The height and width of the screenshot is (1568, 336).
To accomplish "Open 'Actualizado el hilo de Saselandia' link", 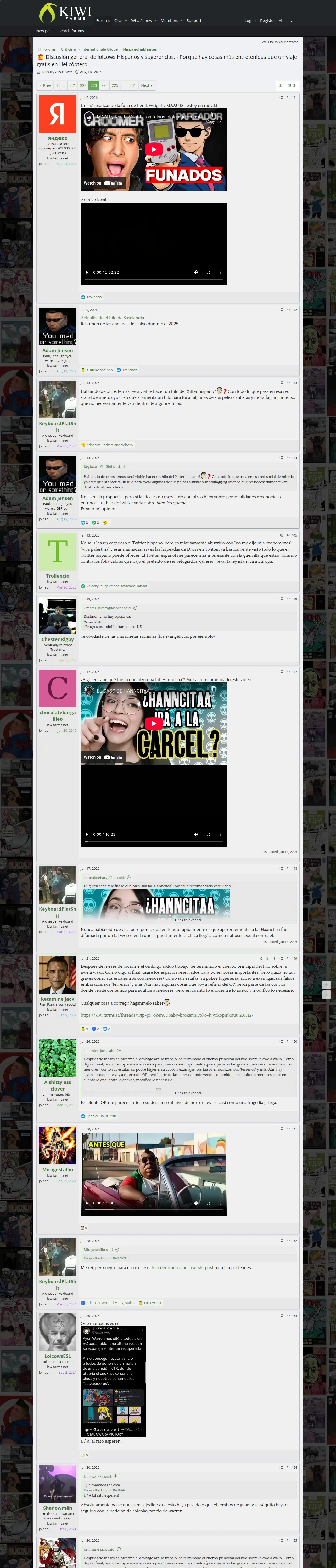I will [113, 318].
